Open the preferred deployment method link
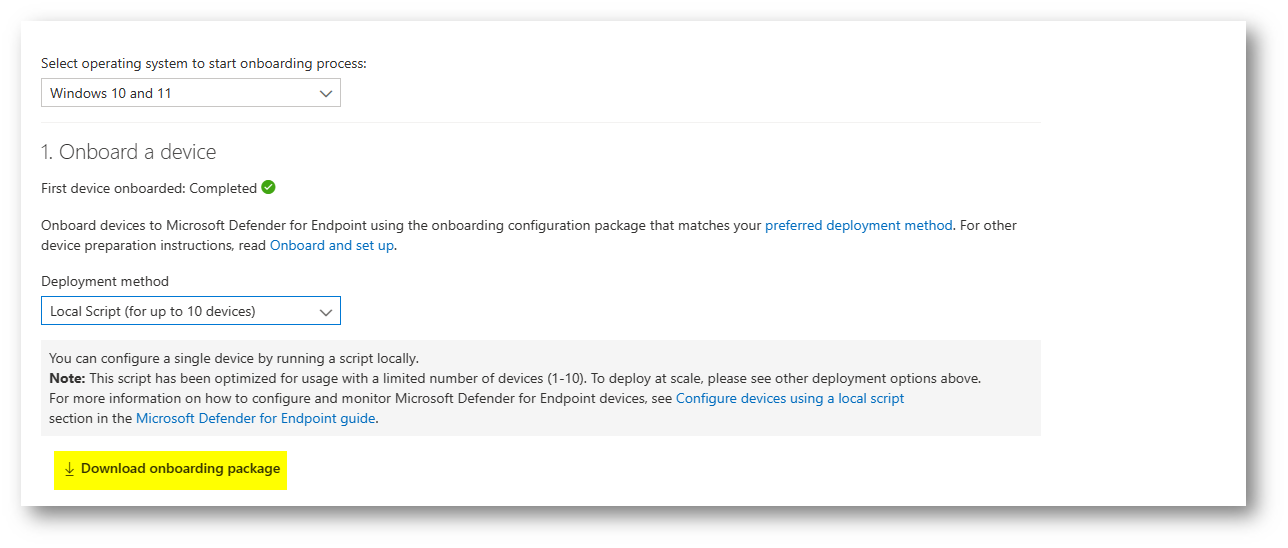Image resolution: width=1288 pixels, height=548 pixels. point(859,226)
